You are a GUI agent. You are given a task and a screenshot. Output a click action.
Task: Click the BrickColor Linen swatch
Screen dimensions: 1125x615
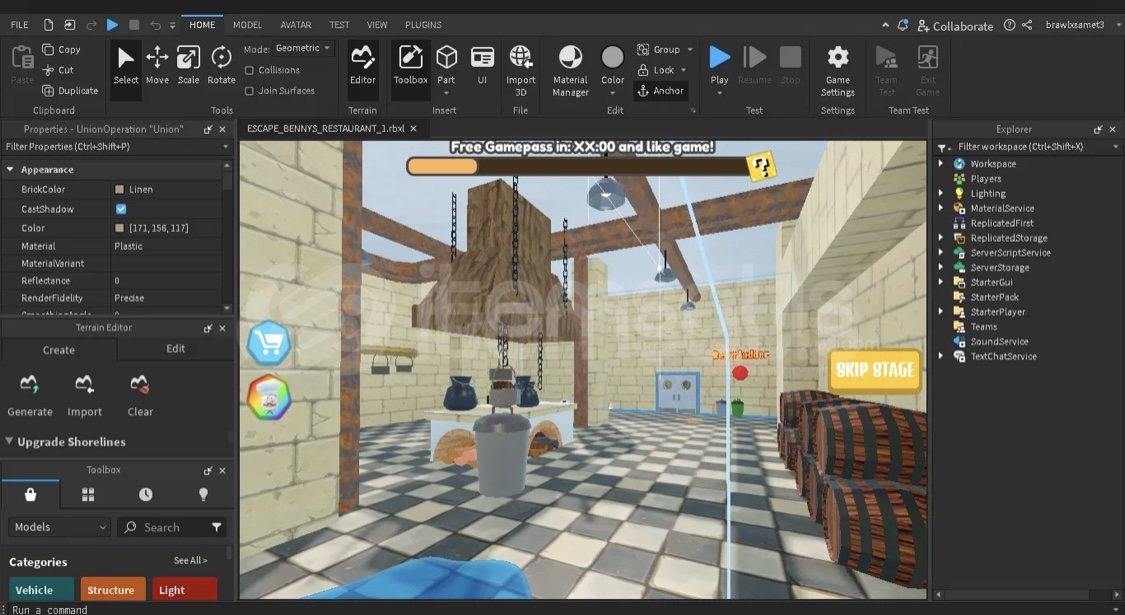click(x=120, y=189)
